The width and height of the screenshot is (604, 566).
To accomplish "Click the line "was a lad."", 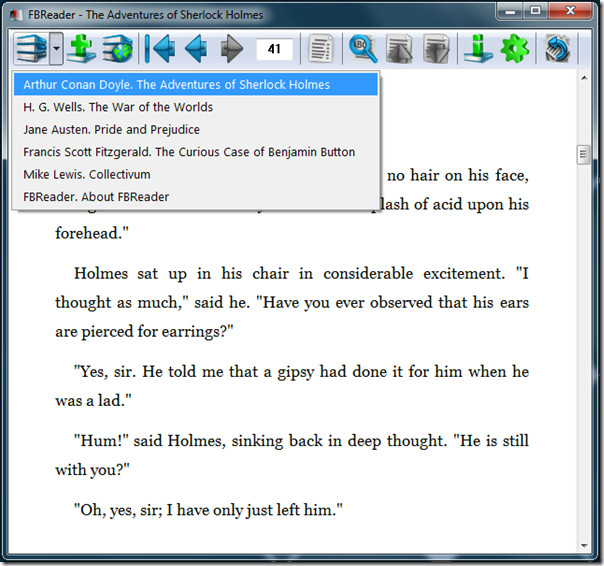I will pos(93,400).
